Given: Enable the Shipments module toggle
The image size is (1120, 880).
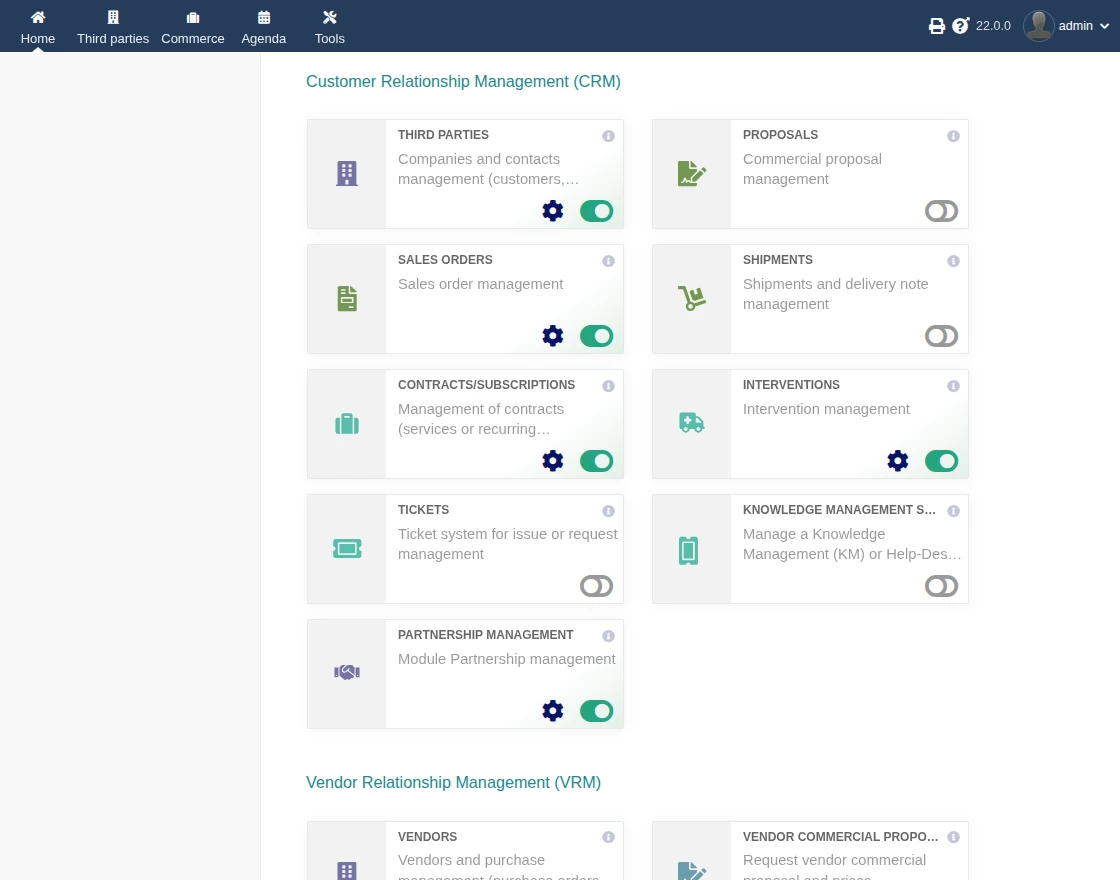Looking at the screenshot, I should [941, 336].
